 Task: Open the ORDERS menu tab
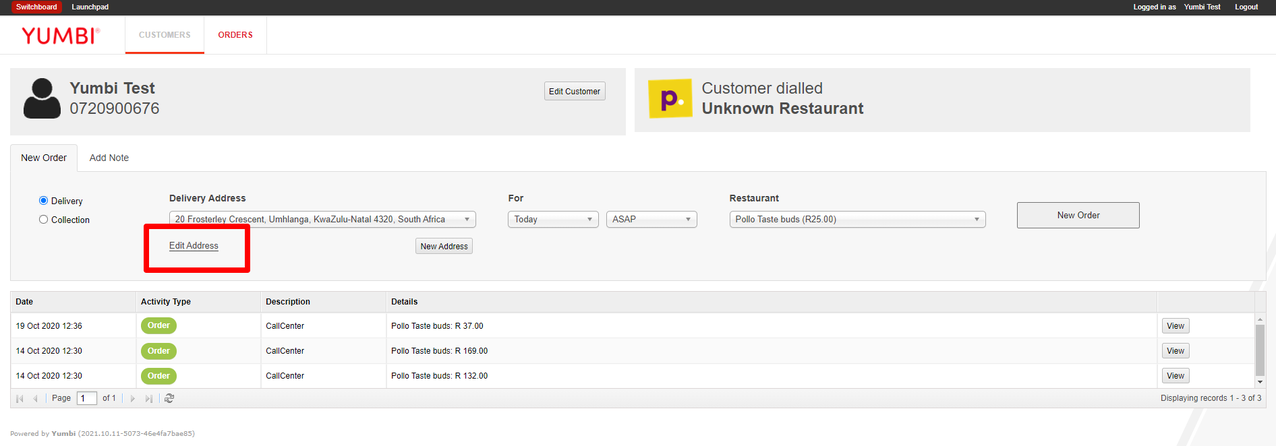click(x=235, y=35)
